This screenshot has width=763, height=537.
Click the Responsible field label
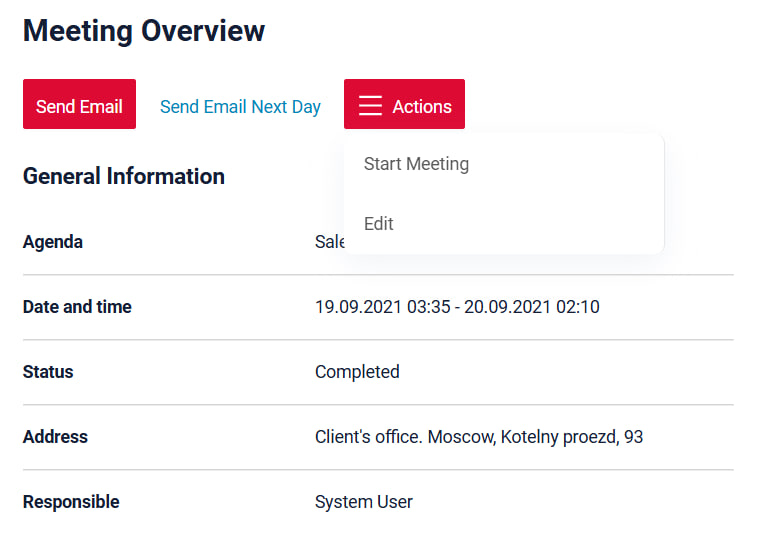(71, 502)
